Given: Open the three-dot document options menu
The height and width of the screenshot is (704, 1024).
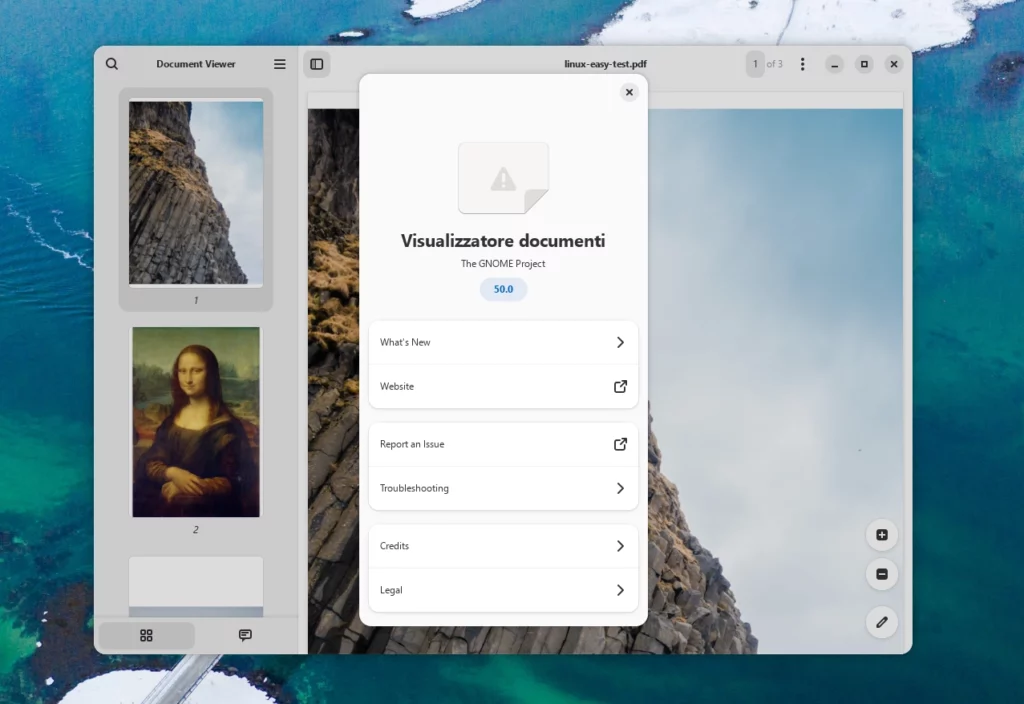Looking at the screenshot, I should (x=803, y=64).
